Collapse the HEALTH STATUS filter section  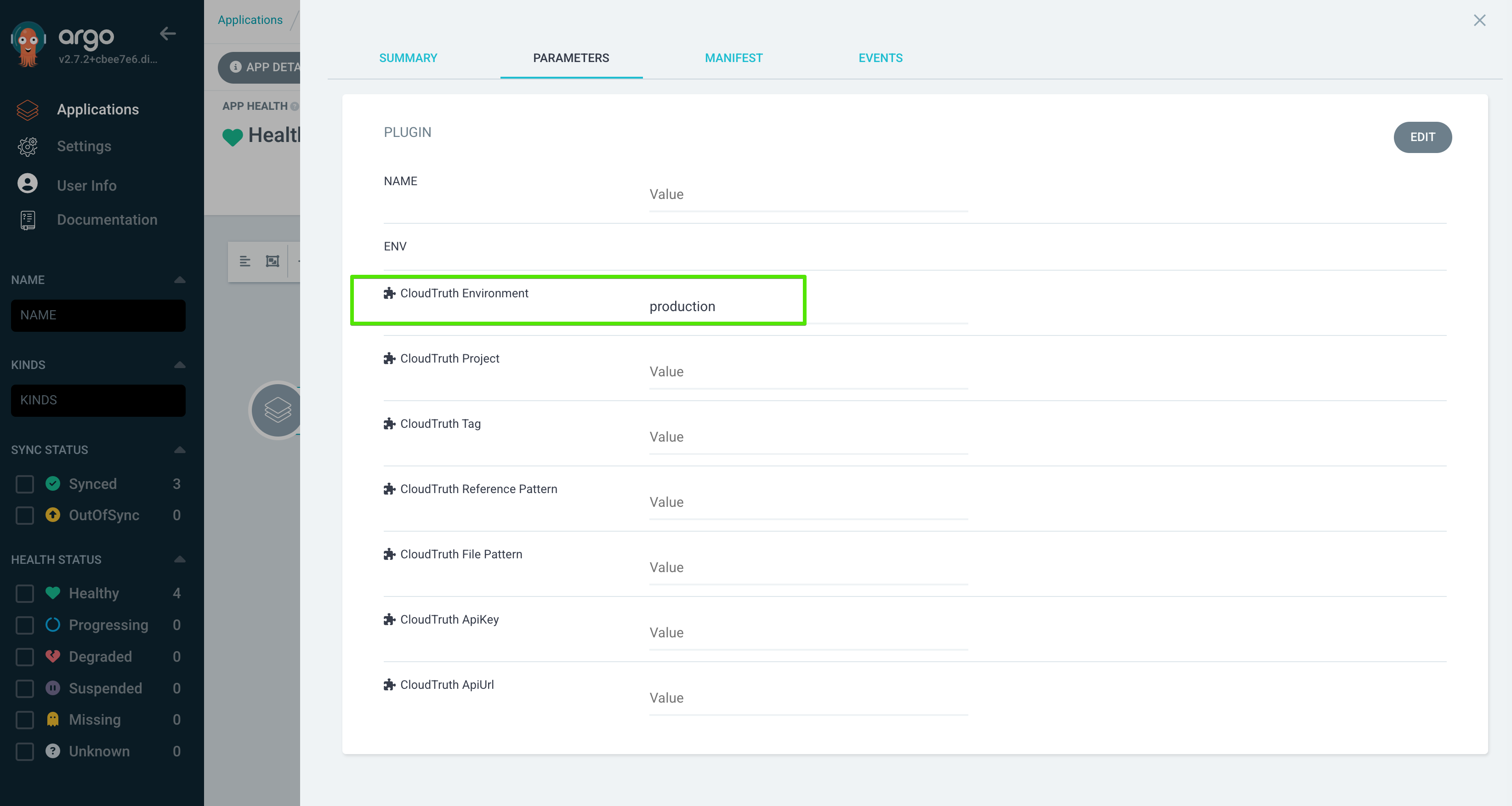point(180,559)
